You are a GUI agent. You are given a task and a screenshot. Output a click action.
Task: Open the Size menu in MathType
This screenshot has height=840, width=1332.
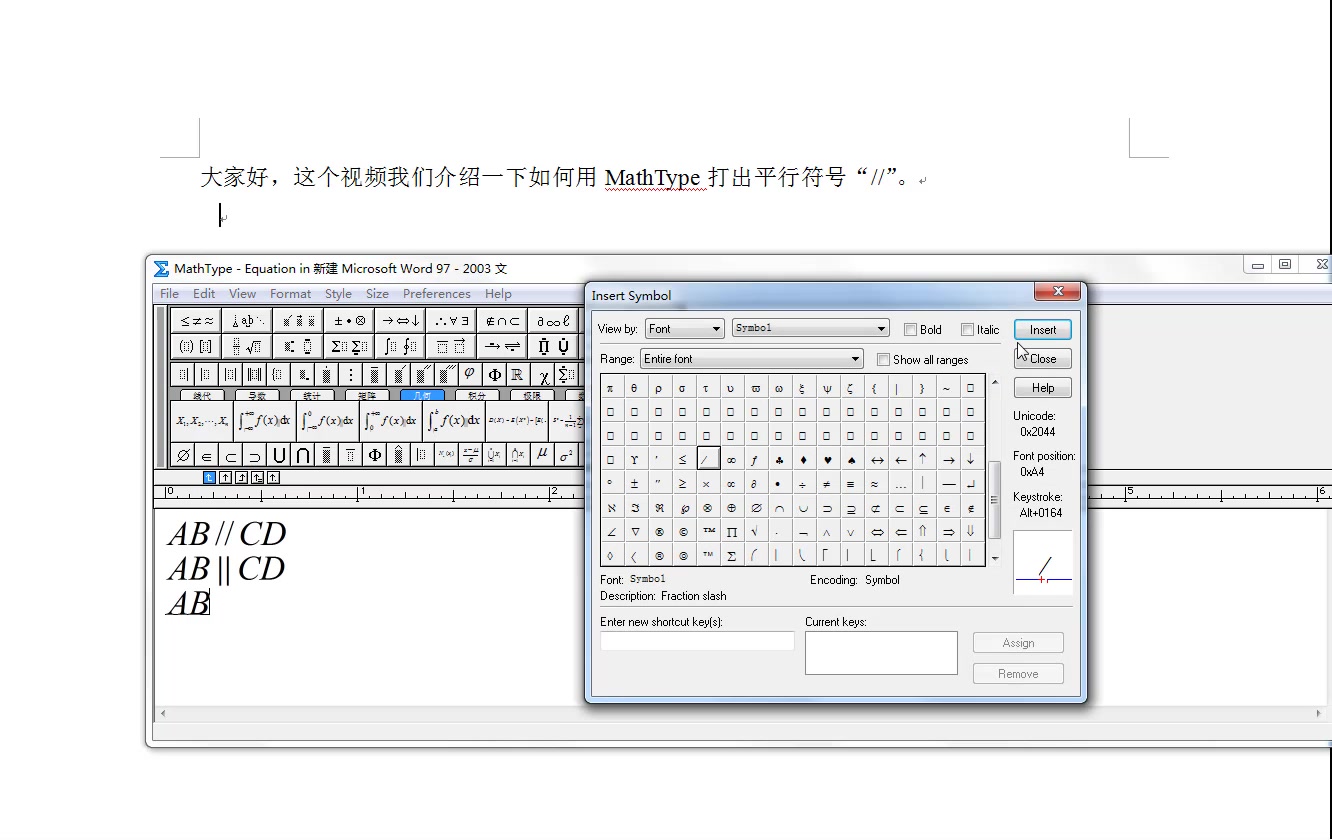pyautogui.click(x=377, y=293)
